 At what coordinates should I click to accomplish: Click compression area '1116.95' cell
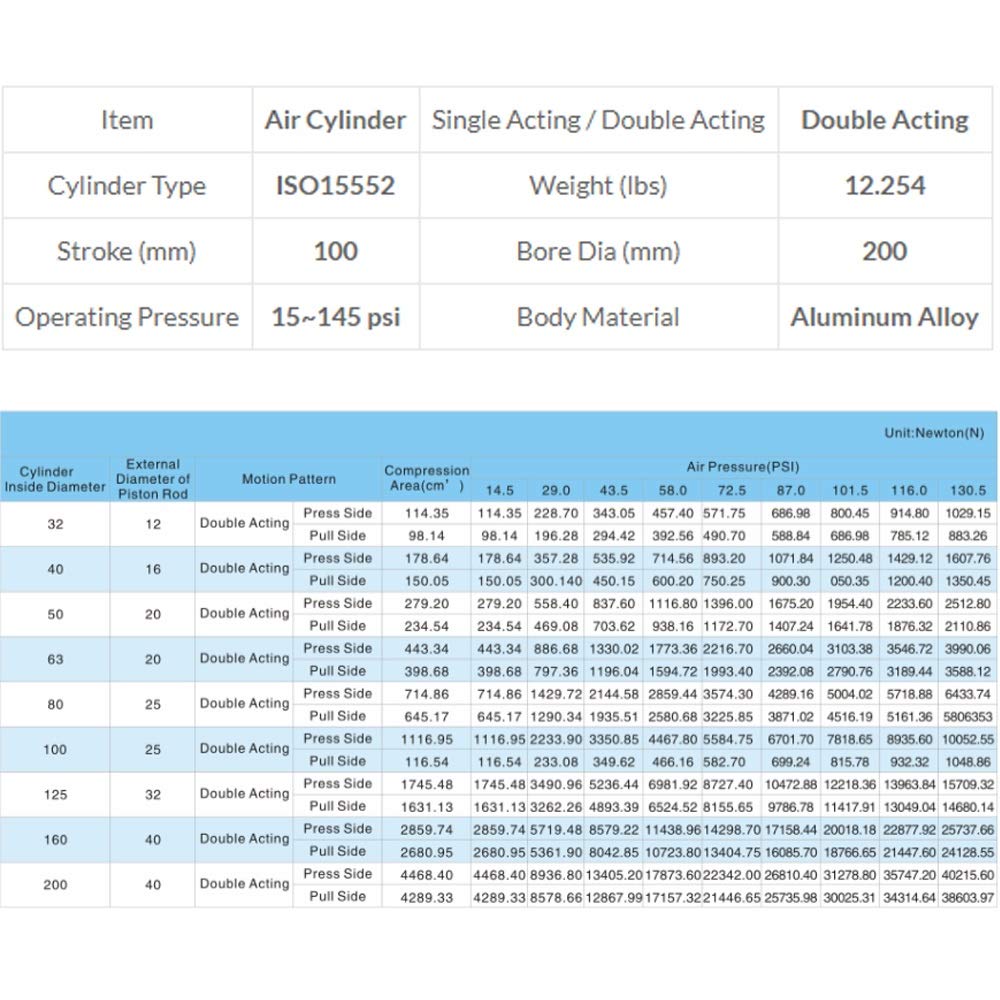click(427, 739)
